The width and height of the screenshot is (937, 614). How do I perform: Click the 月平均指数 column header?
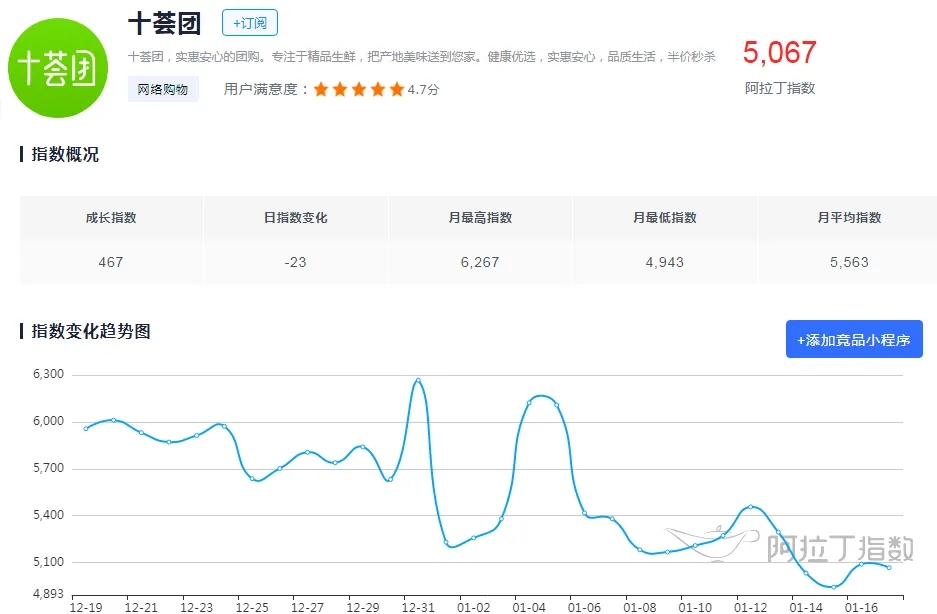849,218
